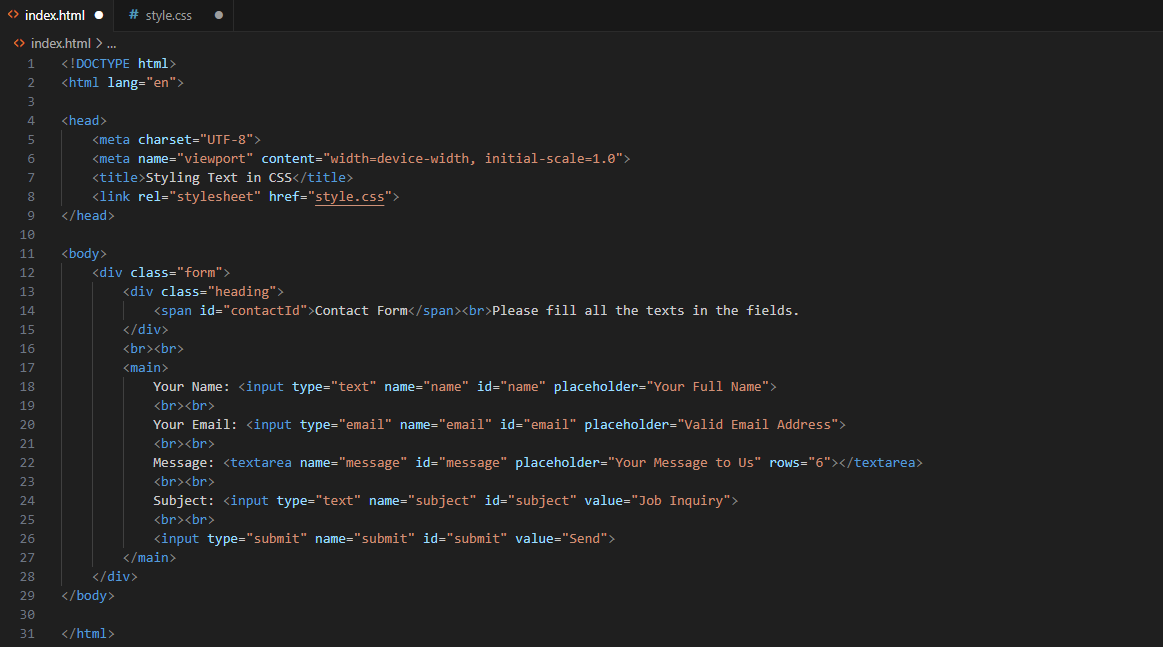Switch to the index.html tab

click(x=55, y=15)
